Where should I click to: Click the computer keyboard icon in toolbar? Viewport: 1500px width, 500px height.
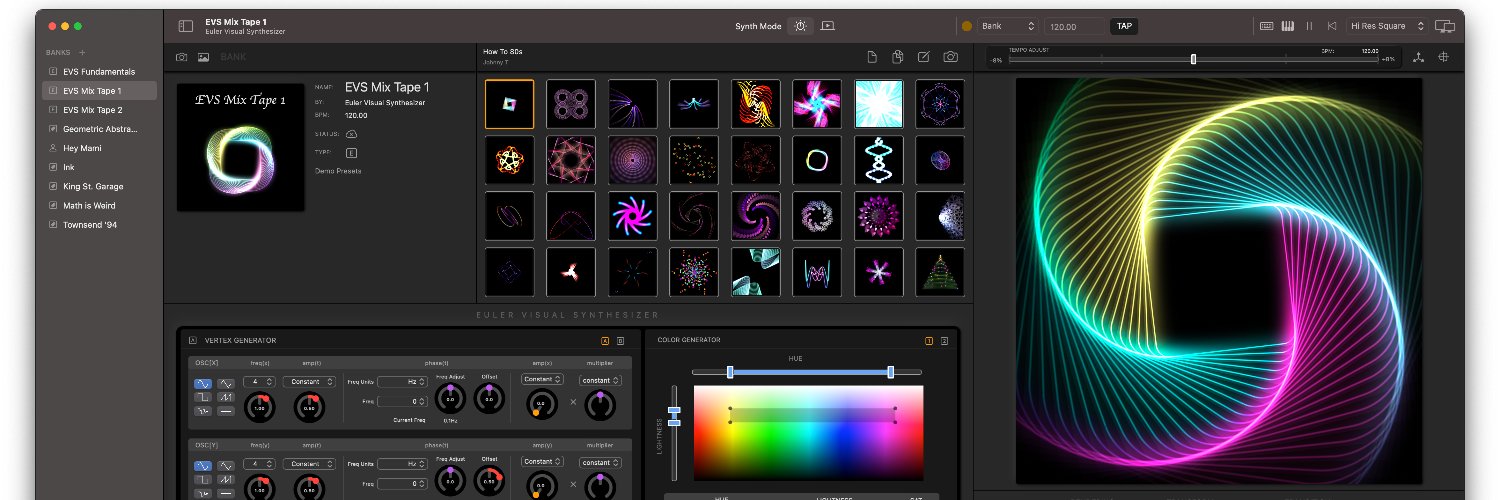pyautogui.click(x=1266, y=26)
